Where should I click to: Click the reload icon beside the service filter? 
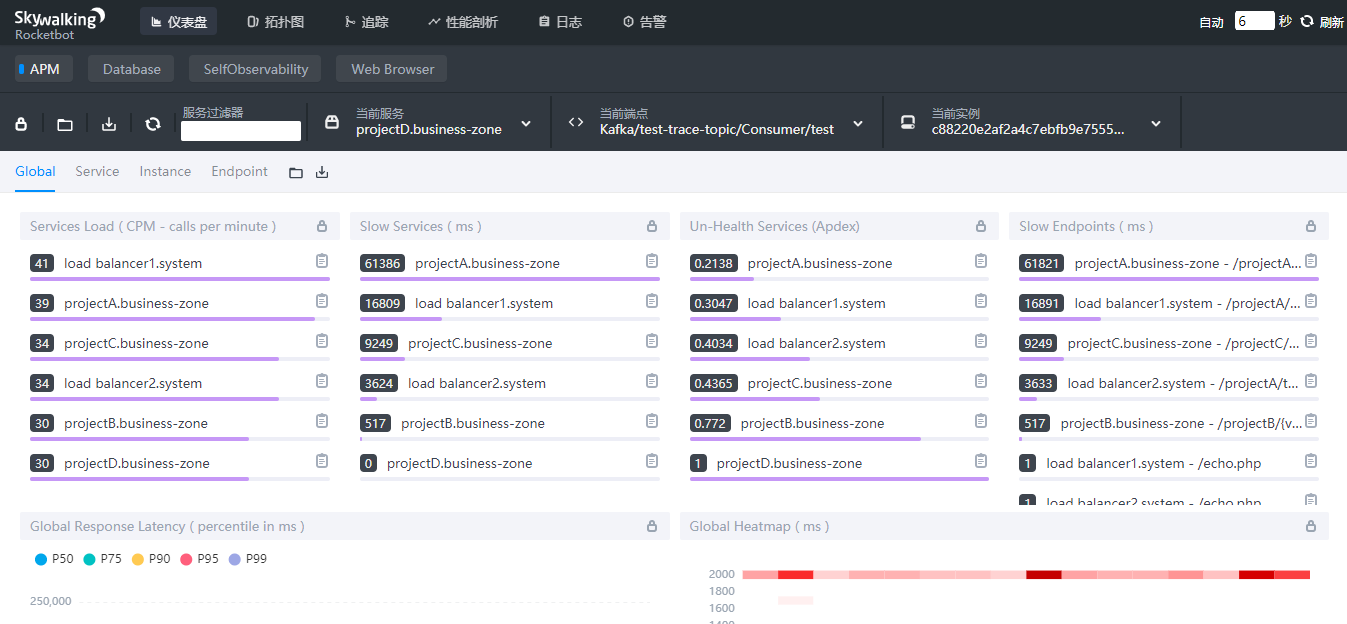153,124
